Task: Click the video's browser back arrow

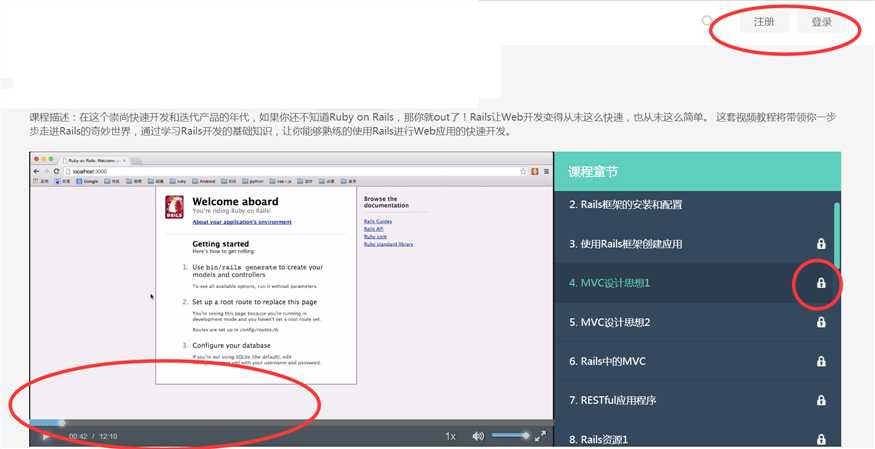Action: [37, 171]
